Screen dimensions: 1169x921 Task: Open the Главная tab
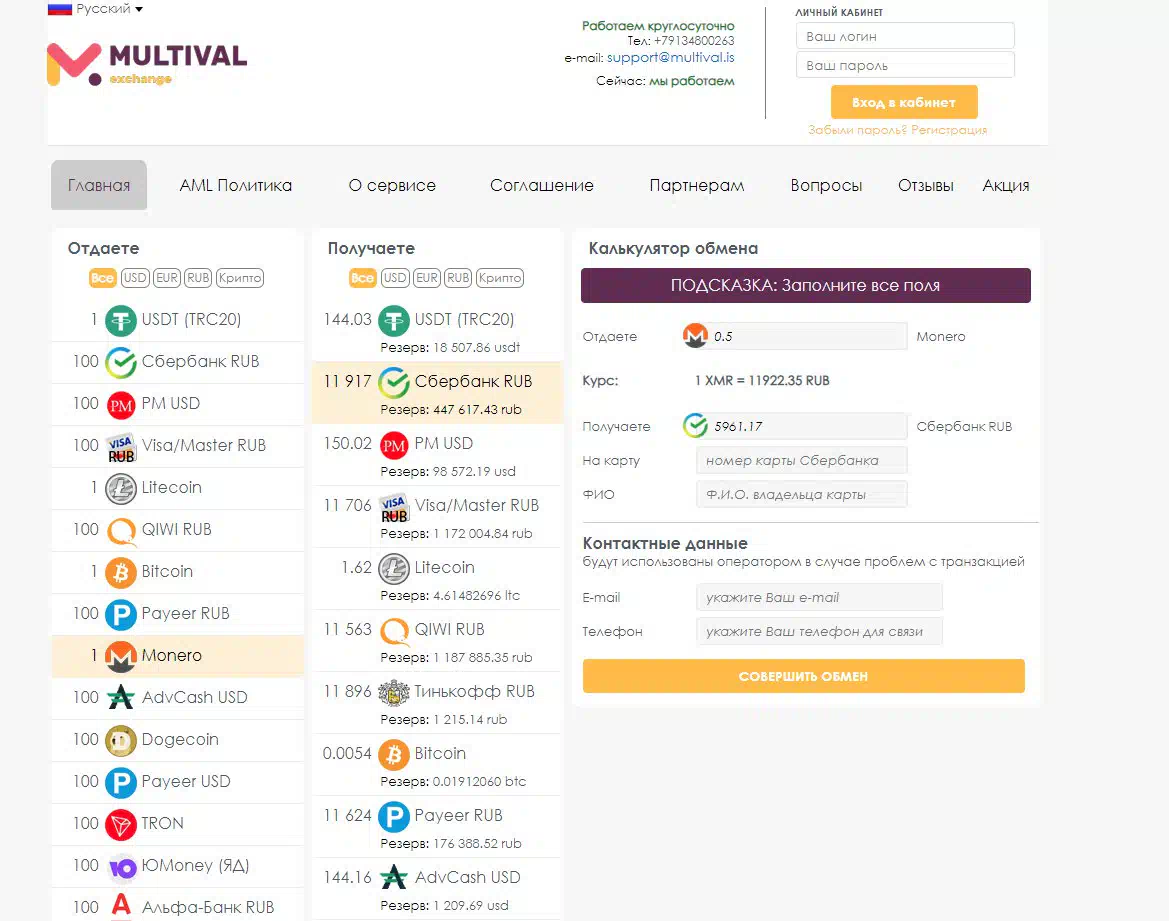tap(99, 185)
